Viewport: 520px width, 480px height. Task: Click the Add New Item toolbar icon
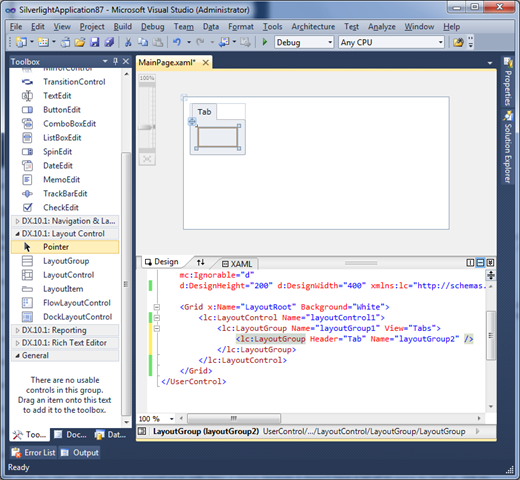coord(43,42)
